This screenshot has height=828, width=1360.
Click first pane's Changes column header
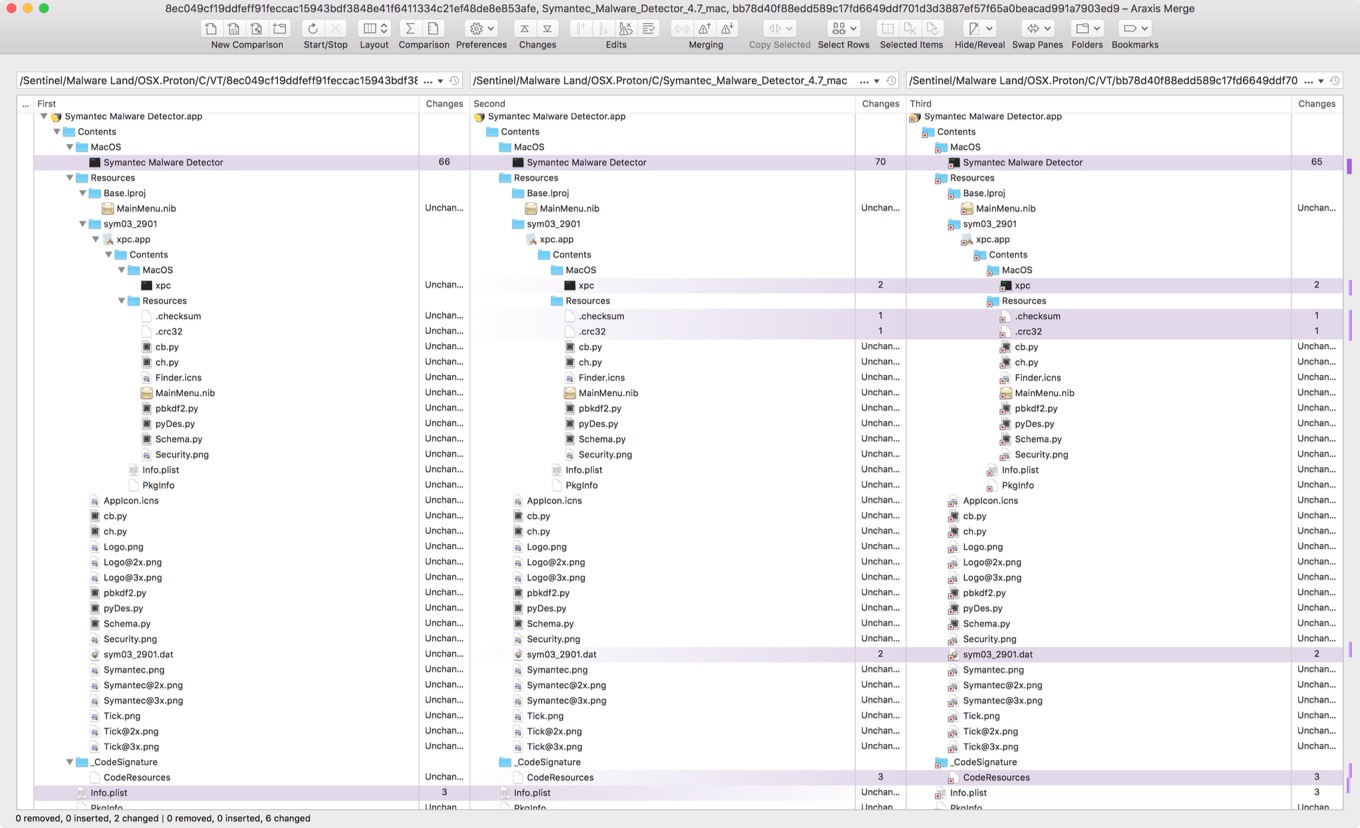tap(444, 103)
